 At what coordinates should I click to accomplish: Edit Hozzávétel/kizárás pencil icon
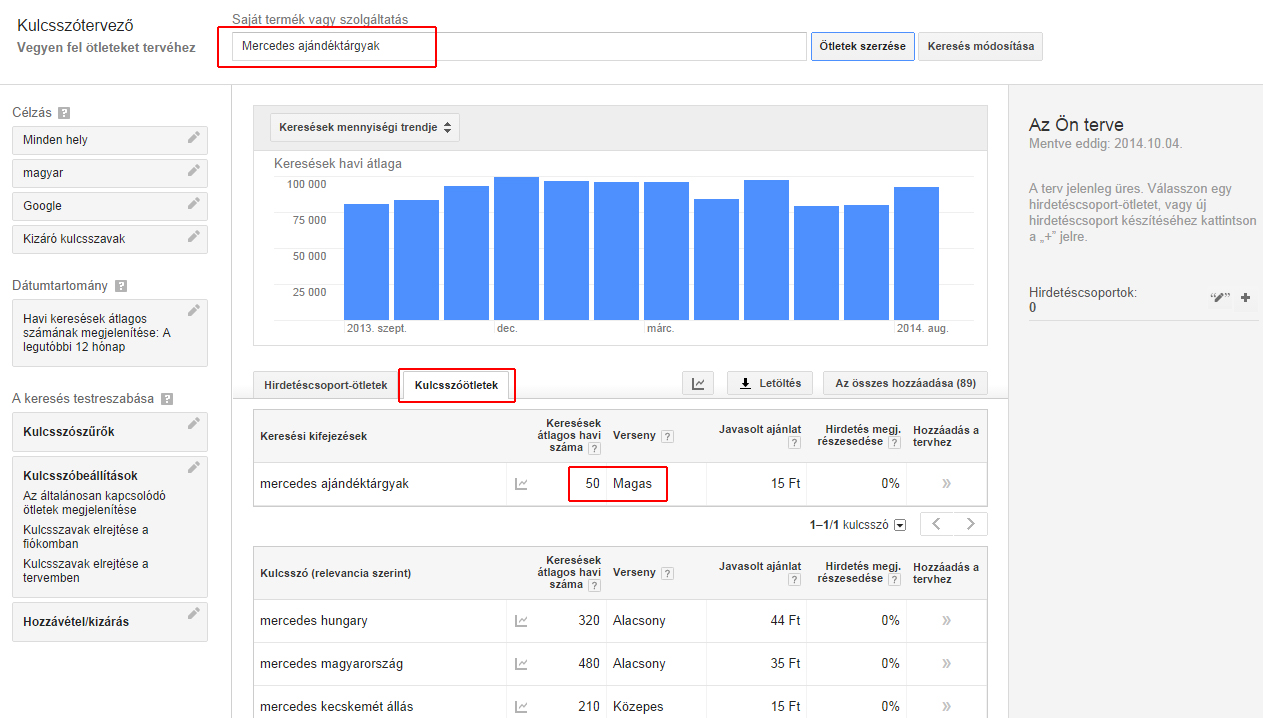coord(194,614)
